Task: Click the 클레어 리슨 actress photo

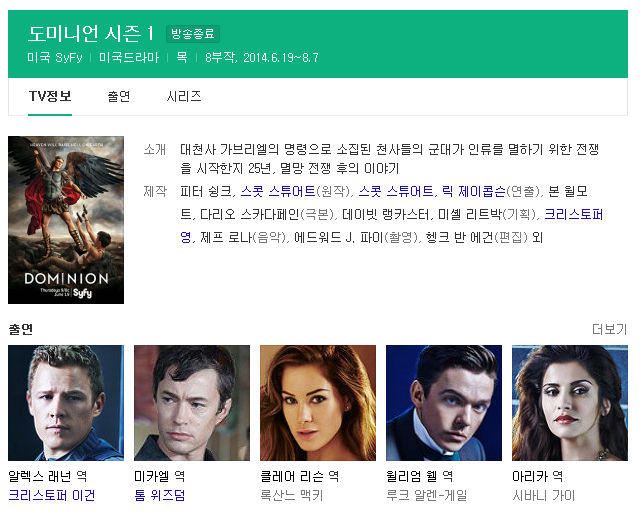Action: pyautogui.click(x=318, y=403)
